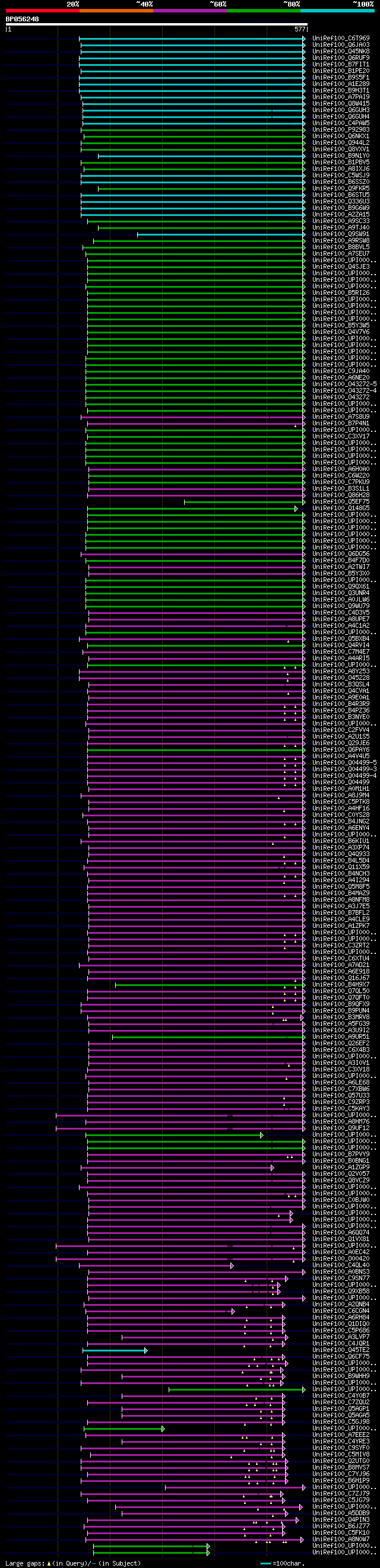The height and width of the screenshot is (1568, 380).
Task: Select label UniRef100_A9UR51
Action: pyautogui.click(x=341, y=1037)
